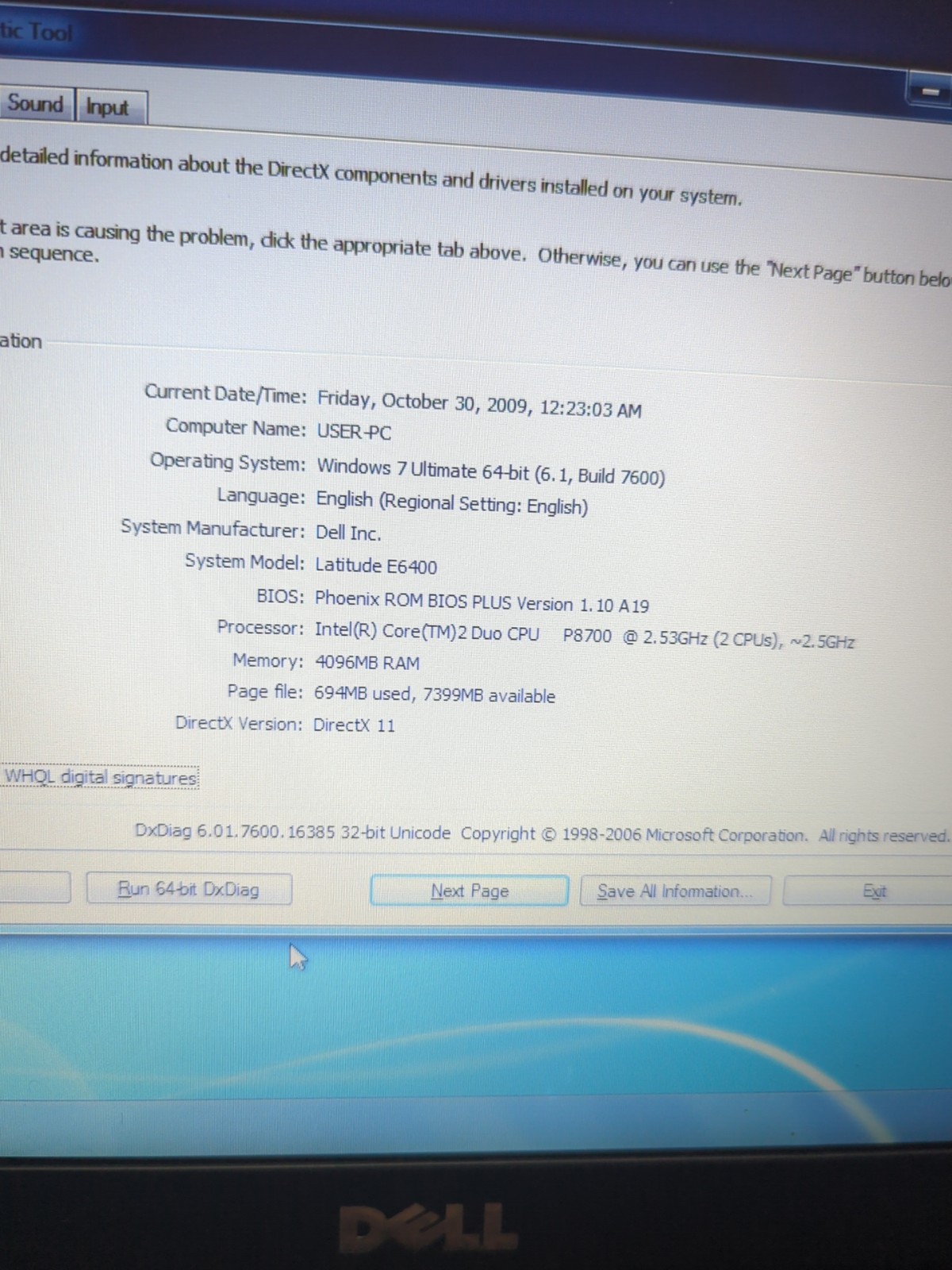Select the '4096MB RAM' memory value
The height and width of the screenshot is (1270, 952).
[x=367, y=662]
